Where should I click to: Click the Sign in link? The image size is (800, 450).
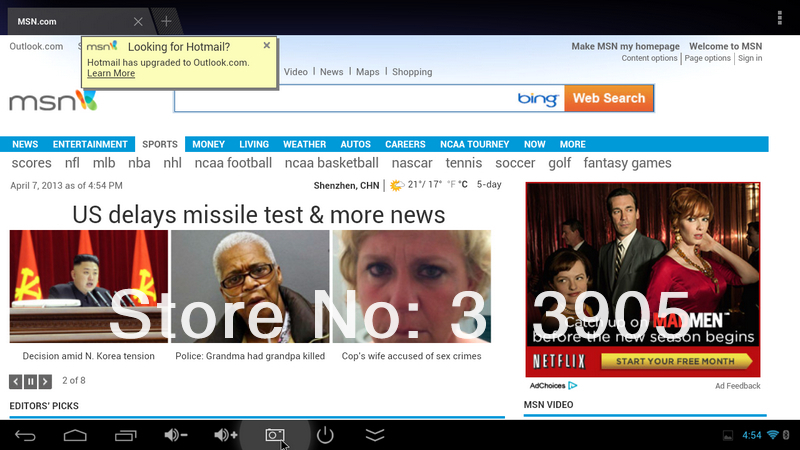pos(750,58)
